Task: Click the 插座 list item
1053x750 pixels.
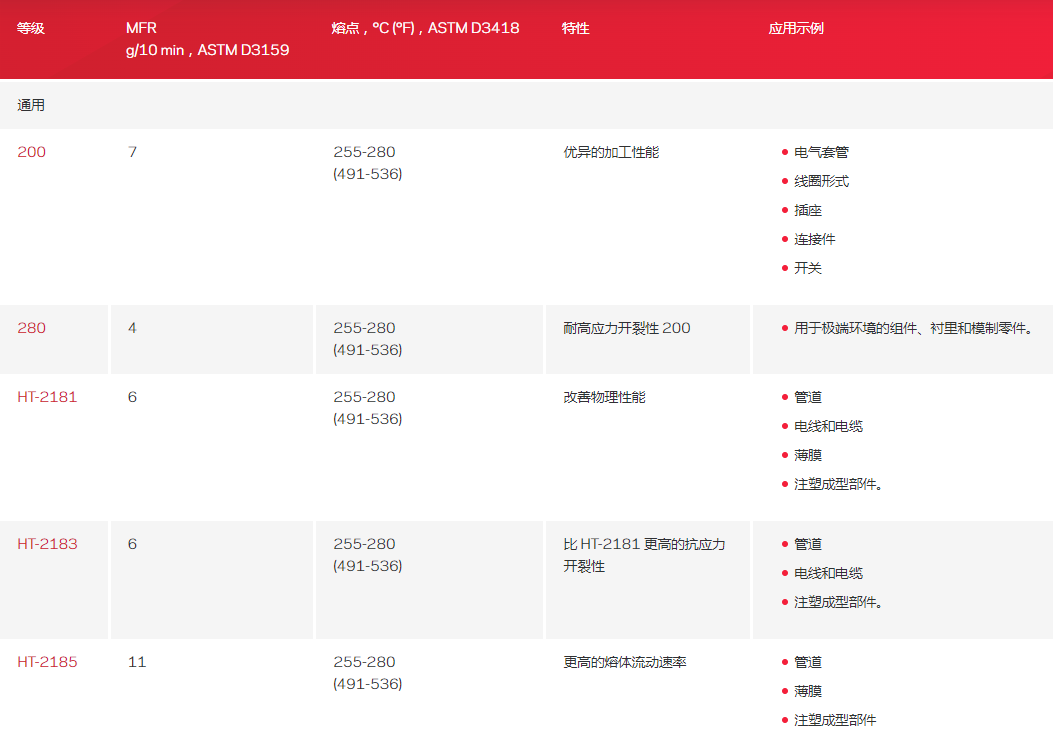Action: click(808, 211)
